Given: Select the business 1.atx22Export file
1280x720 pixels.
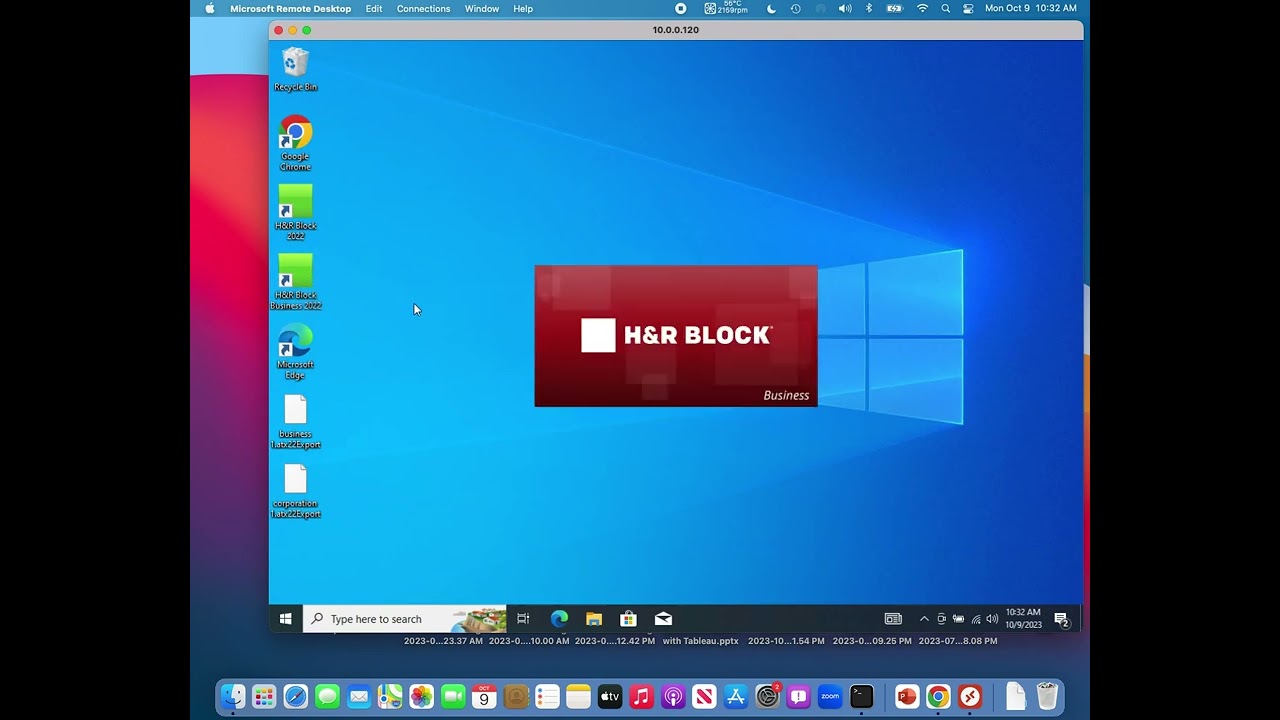Looking at the screenshot, I should pos(295,422).
